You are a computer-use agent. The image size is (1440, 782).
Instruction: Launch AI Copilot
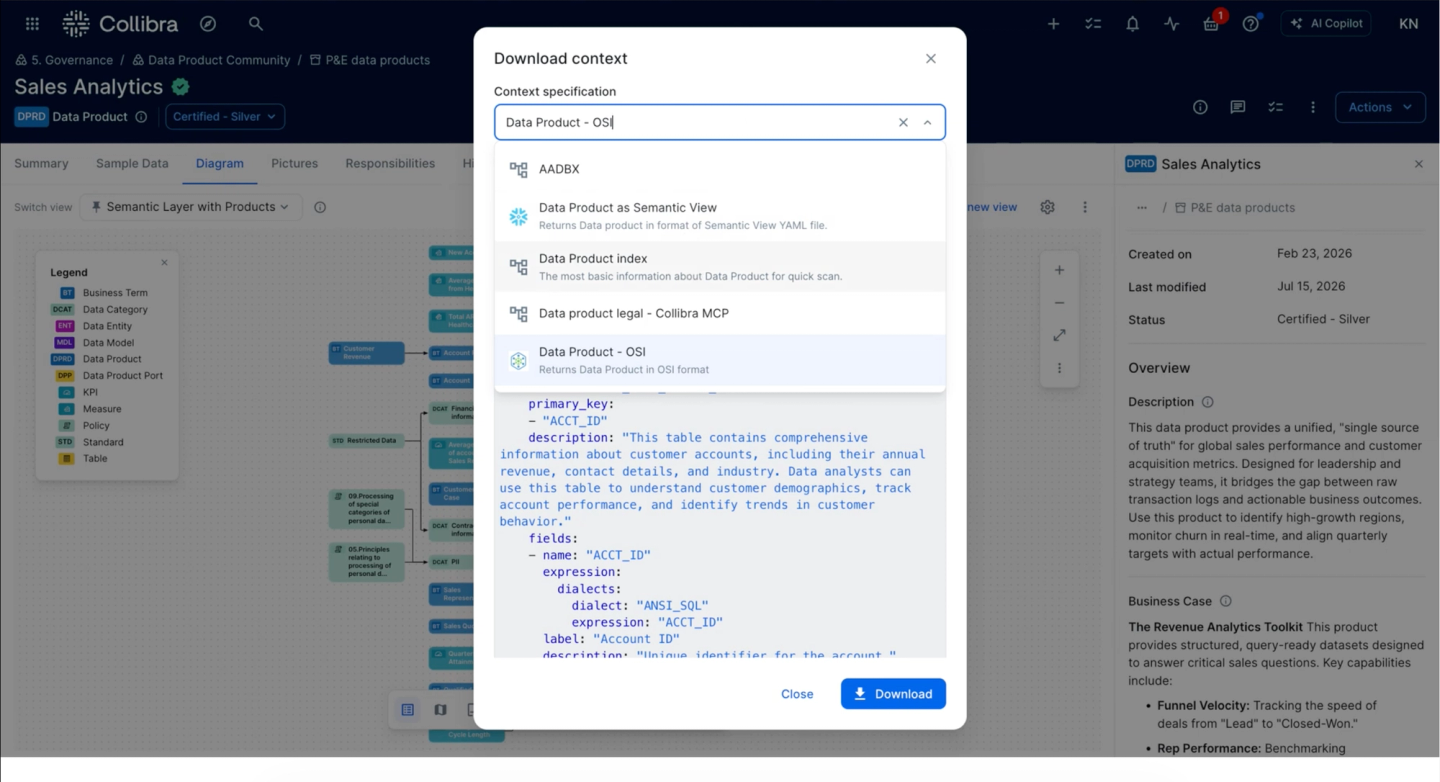point(1325,24)
